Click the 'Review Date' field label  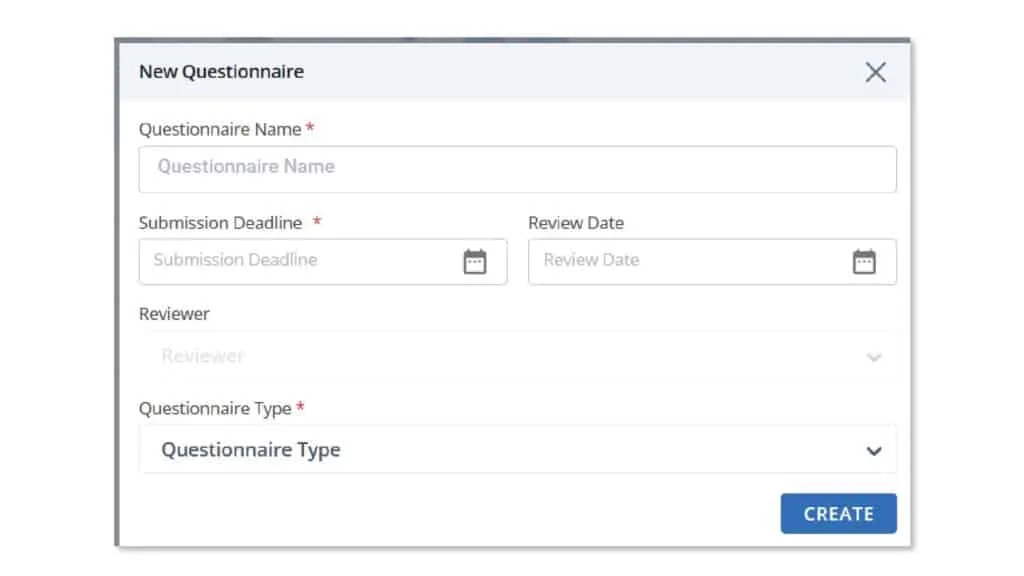576,223
